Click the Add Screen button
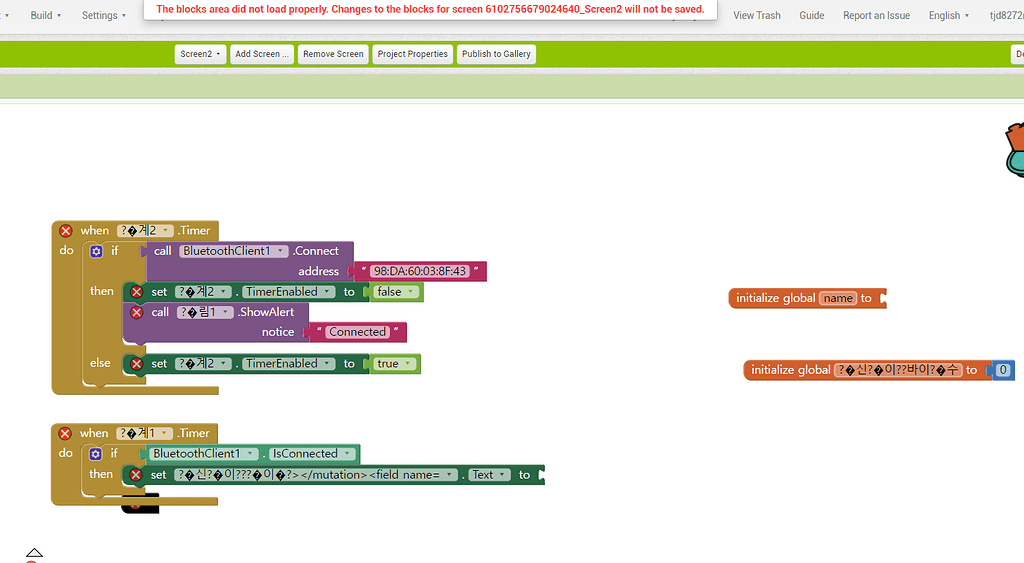1024x563 pixels. pyautogui.click(x=262, y=54)
